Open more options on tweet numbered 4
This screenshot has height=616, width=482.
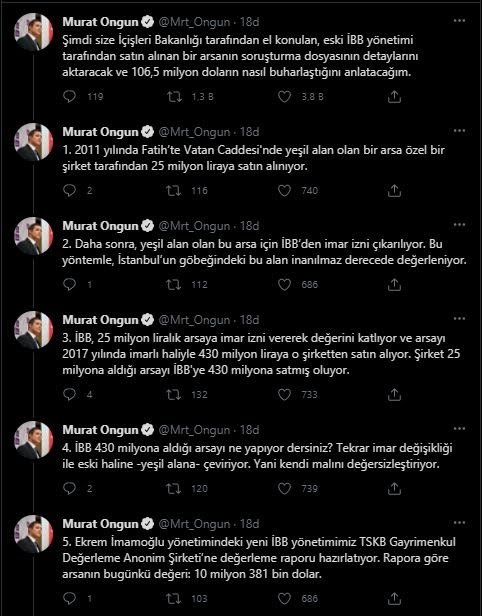[459, 429]
